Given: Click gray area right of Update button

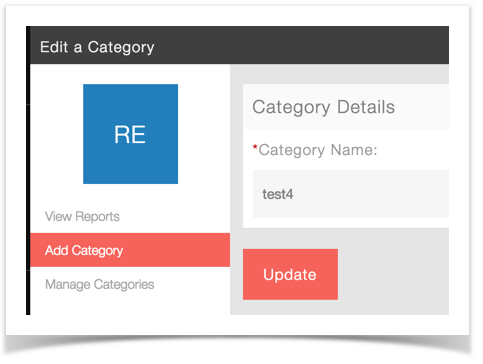Looking at the screenshot, I should tap(393, 274).
